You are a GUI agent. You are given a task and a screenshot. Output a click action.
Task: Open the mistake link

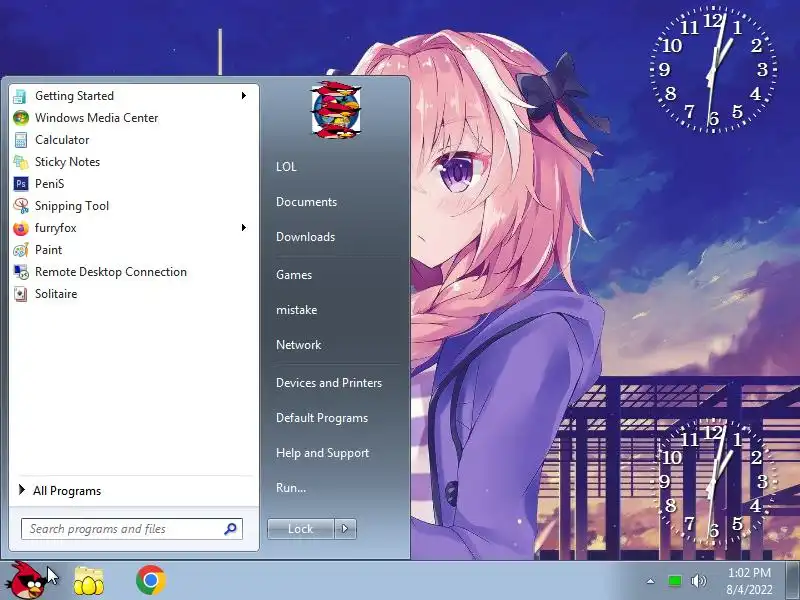[296, 310]
